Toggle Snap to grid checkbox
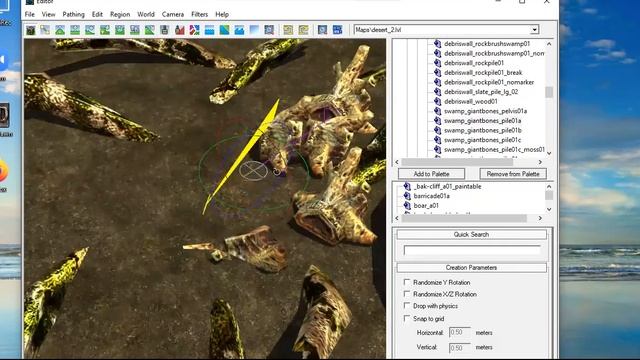This screenshot has height=360, width=640. [407, 318]
